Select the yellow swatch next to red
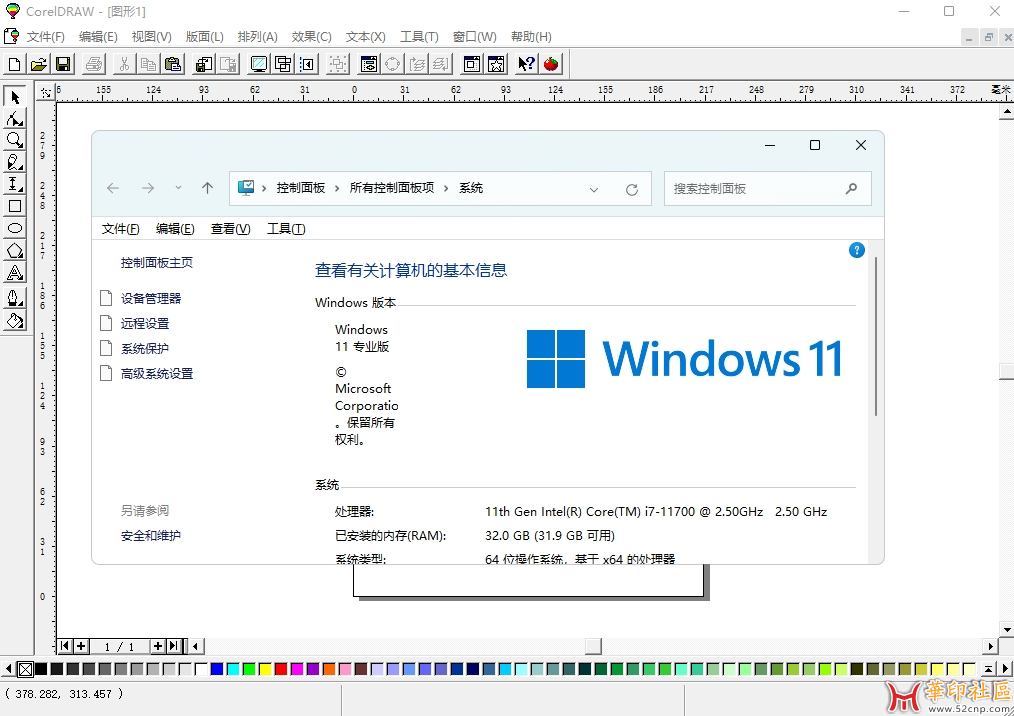The image size is (1014, 716). [264, 669]
